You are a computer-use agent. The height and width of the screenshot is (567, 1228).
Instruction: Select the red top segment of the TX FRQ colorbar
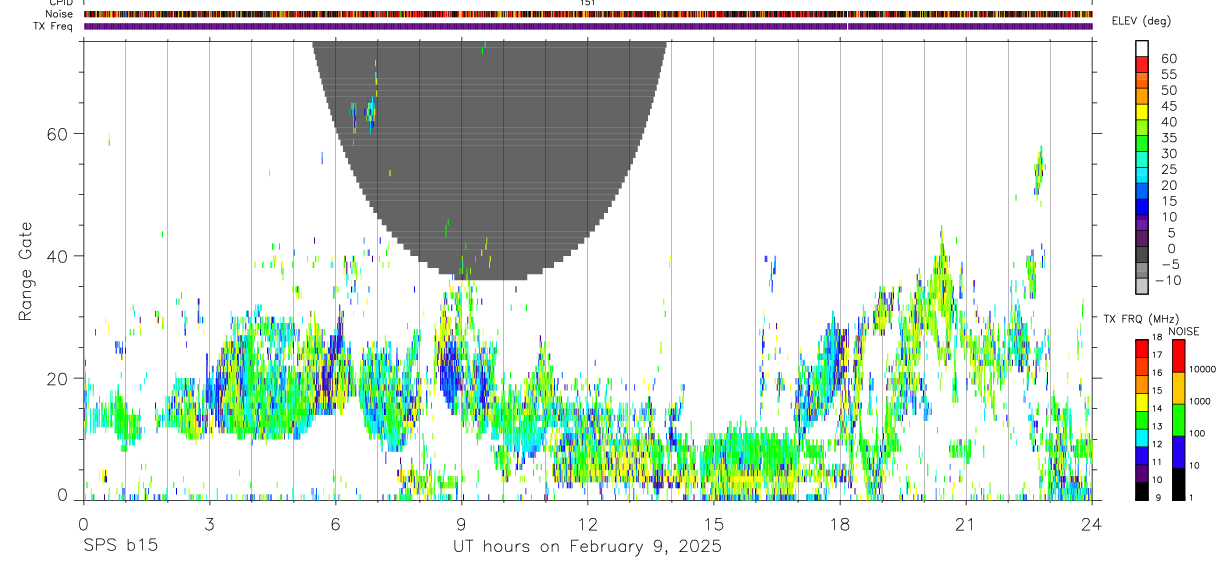(x=1142, y=349)
